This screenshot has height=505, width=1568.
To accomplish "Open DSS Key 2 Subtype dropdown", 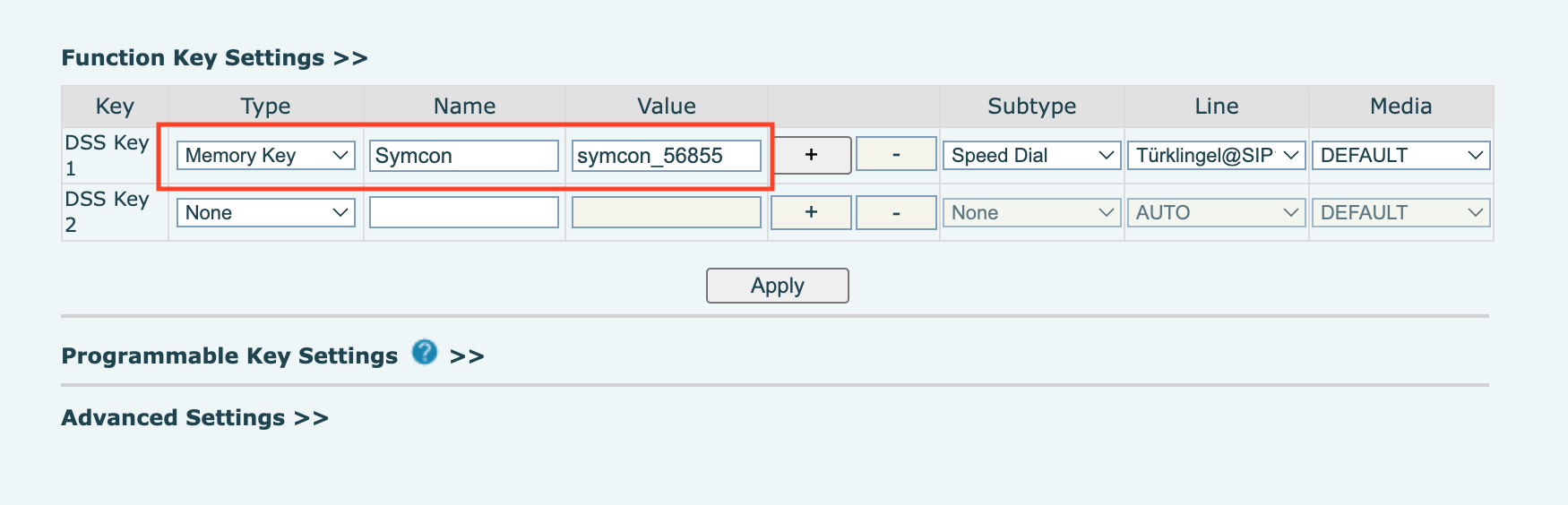I will pos(1031,213).
